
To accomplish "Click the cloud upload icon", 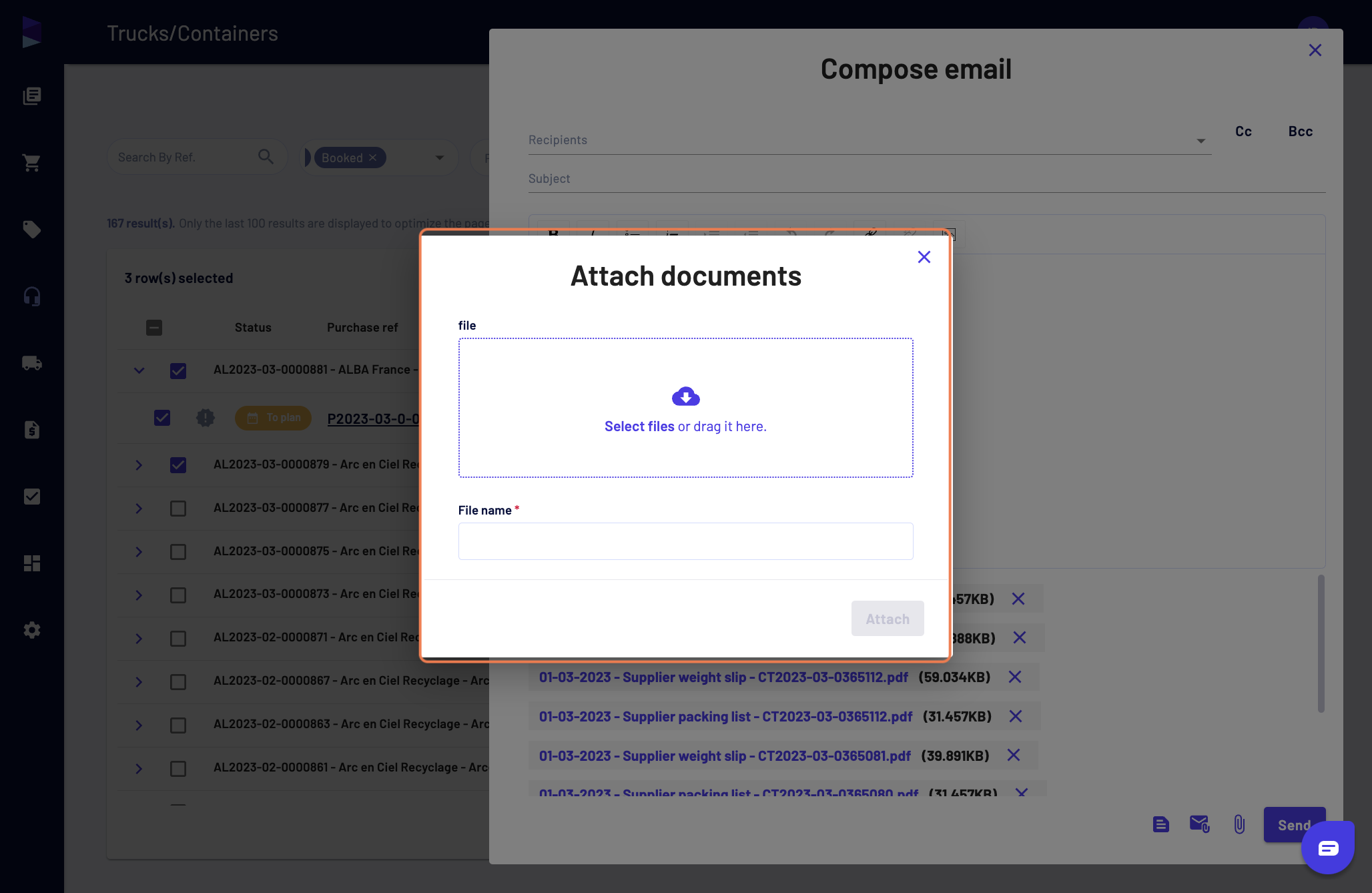I will coord(685,396).
